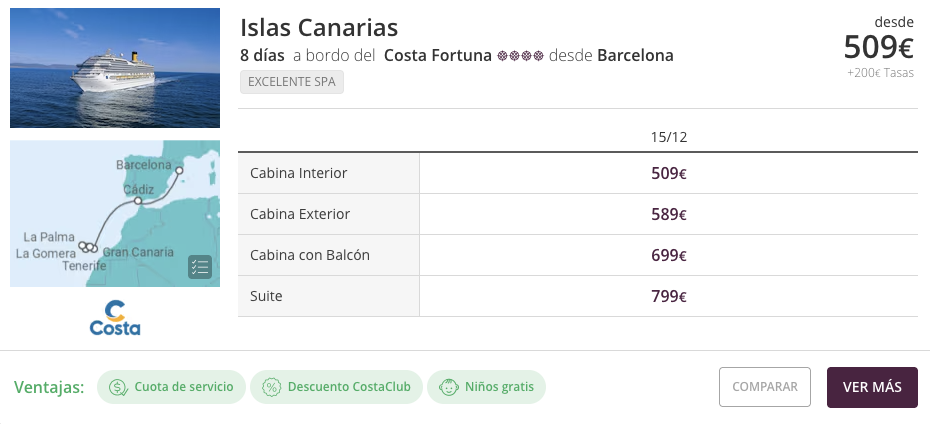Select the Suite 799€ price
Viewport: 930px width, 424px height.
pos(668,296)
